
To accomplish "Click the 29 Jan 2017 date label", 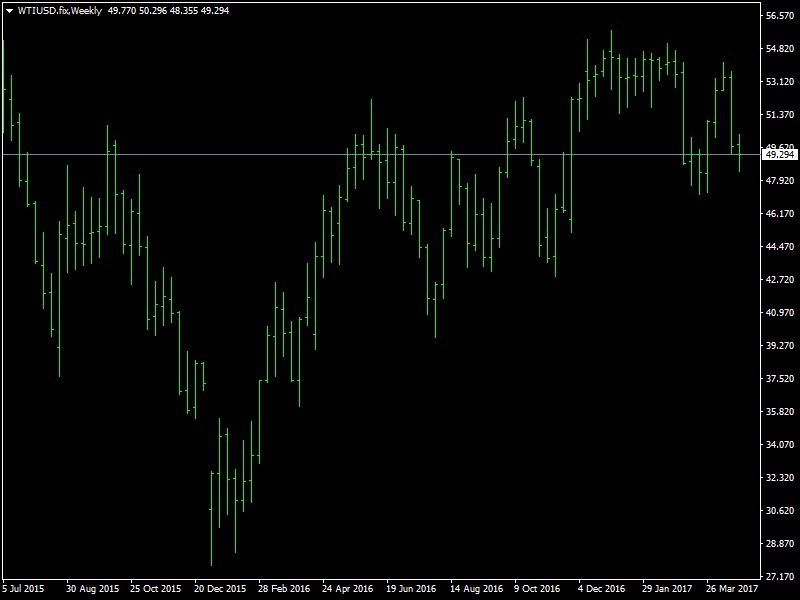I will coord(667,589).
